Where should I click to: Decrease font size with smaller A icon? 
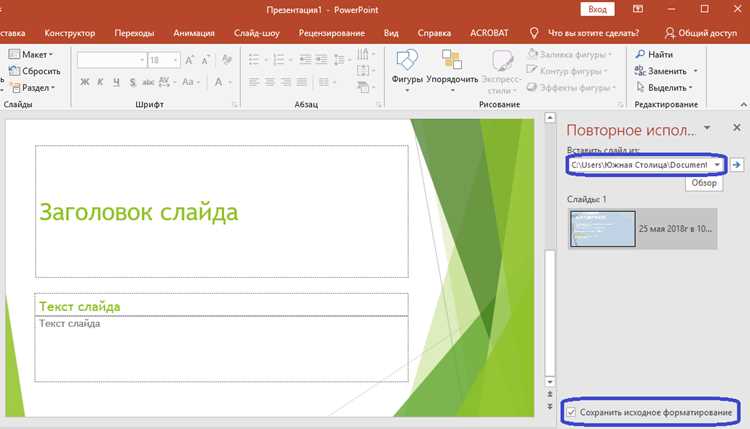(206, 60)
